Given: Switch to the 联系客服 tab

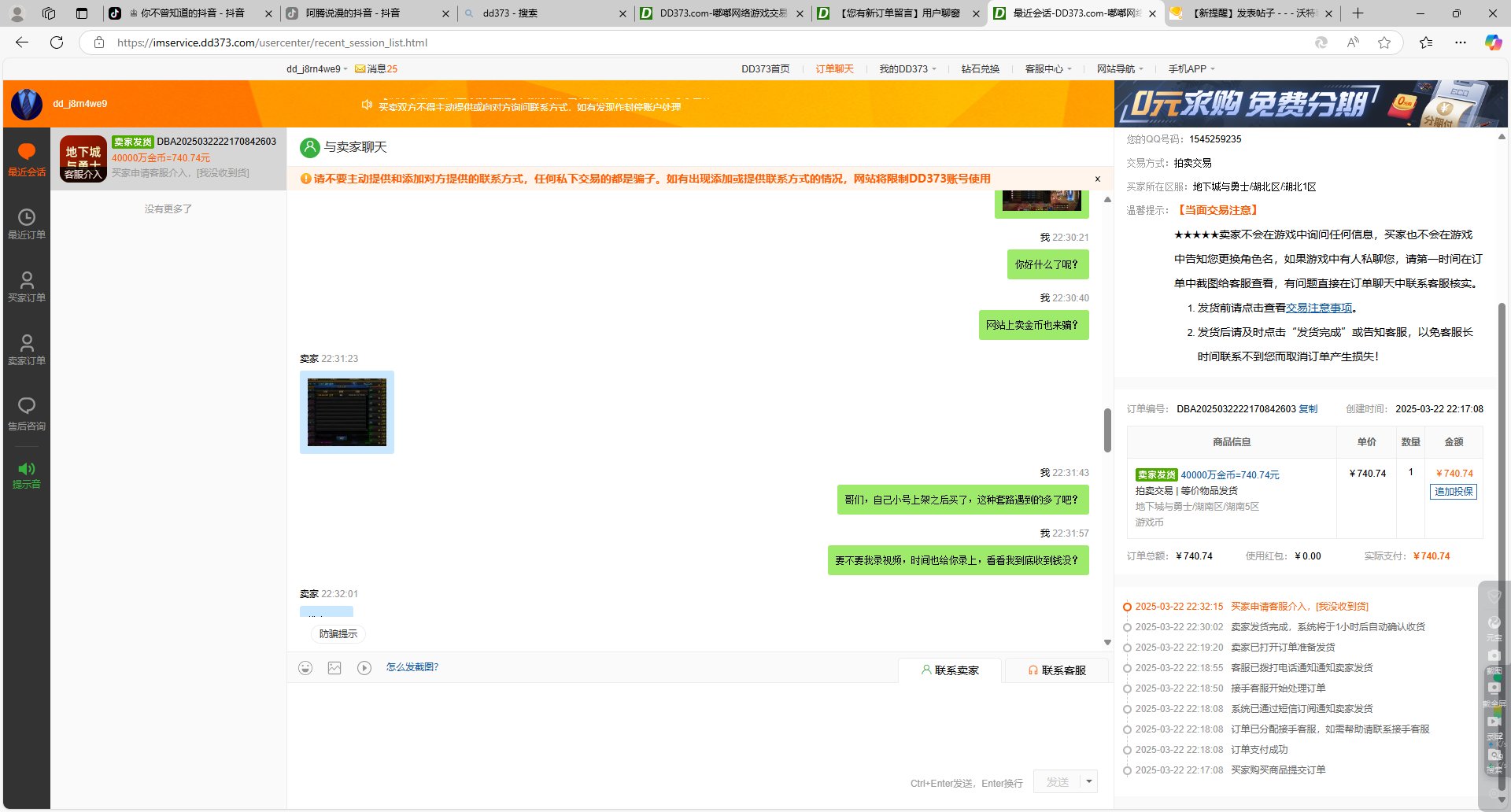Looking at the screenshot, I should click(1057, 670).
